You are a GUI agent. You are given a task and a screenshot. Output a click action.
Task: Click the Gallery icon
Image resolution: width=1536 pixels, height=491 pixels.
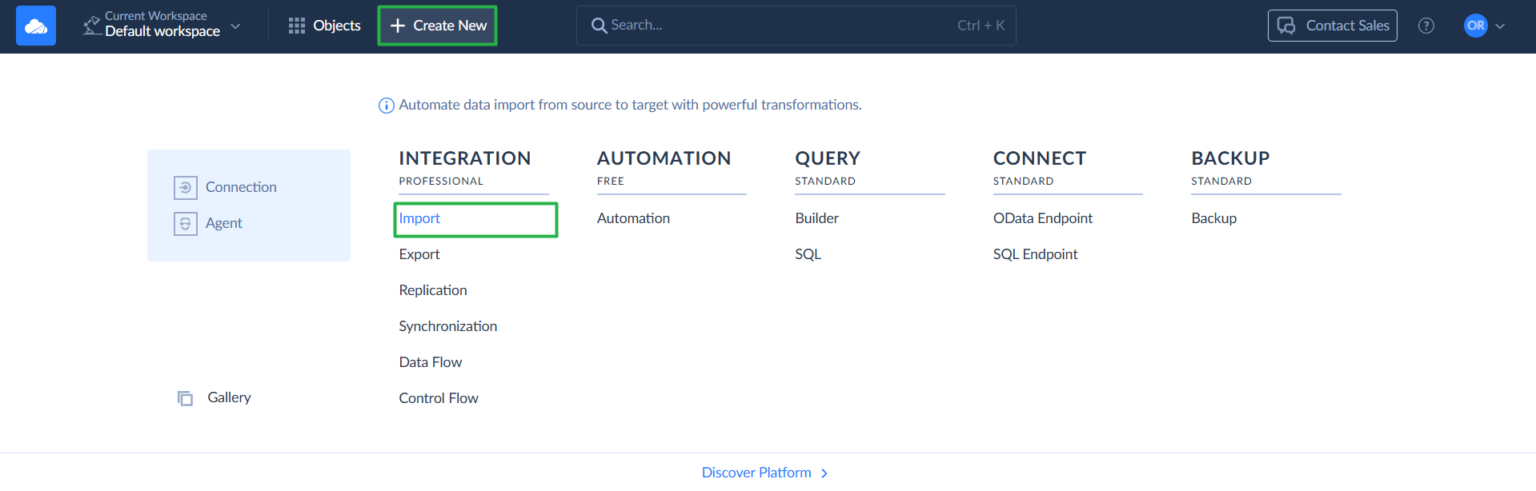pyautogui.click(x=185, y=398)
